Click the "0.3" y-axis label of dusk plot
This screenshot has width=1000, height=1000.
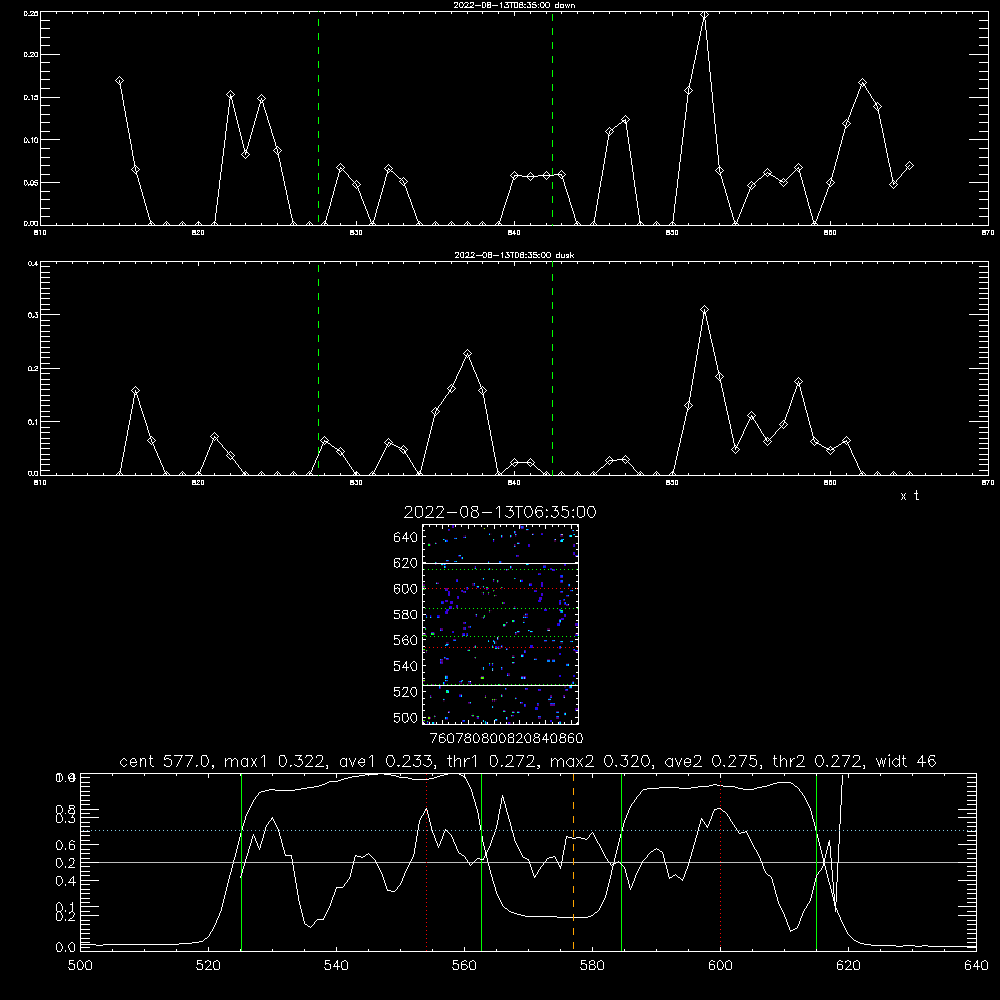click(31, 315)
